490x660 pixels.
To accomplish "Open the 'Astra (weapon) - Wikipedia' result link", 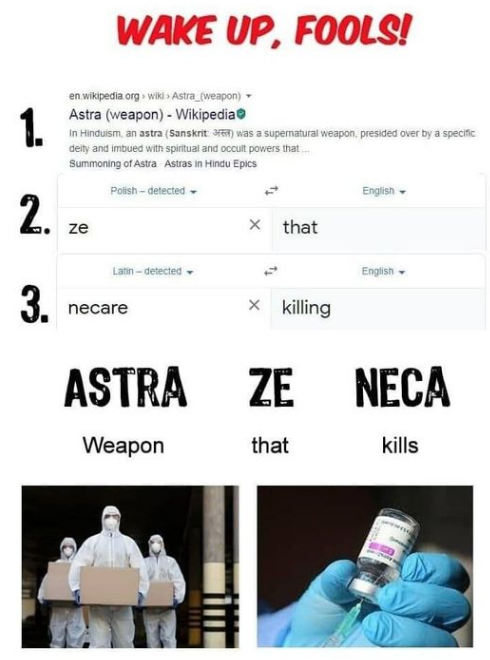I will (x=152, y=114).
